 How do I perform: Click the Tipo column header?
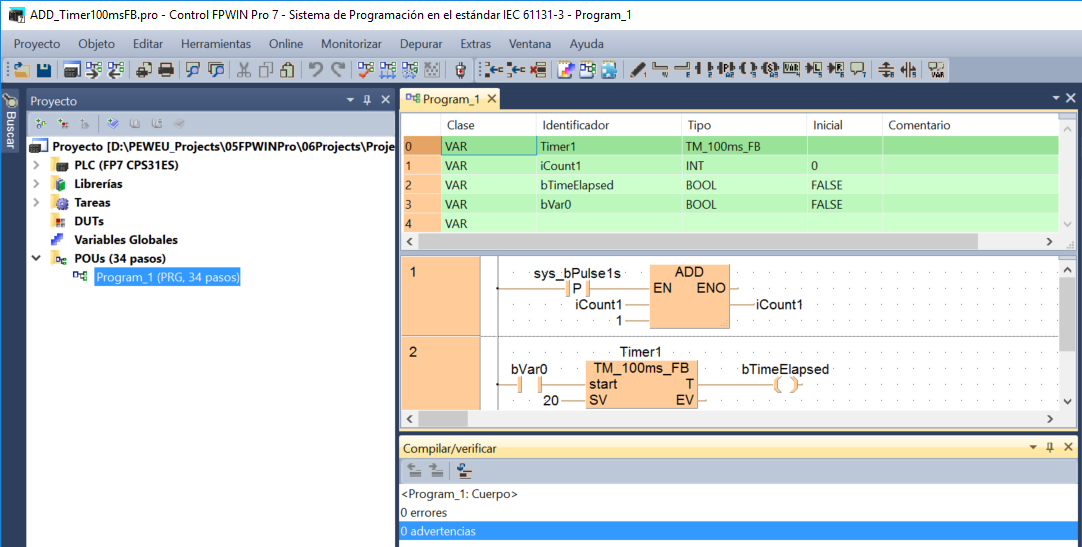tap(744, 125)
